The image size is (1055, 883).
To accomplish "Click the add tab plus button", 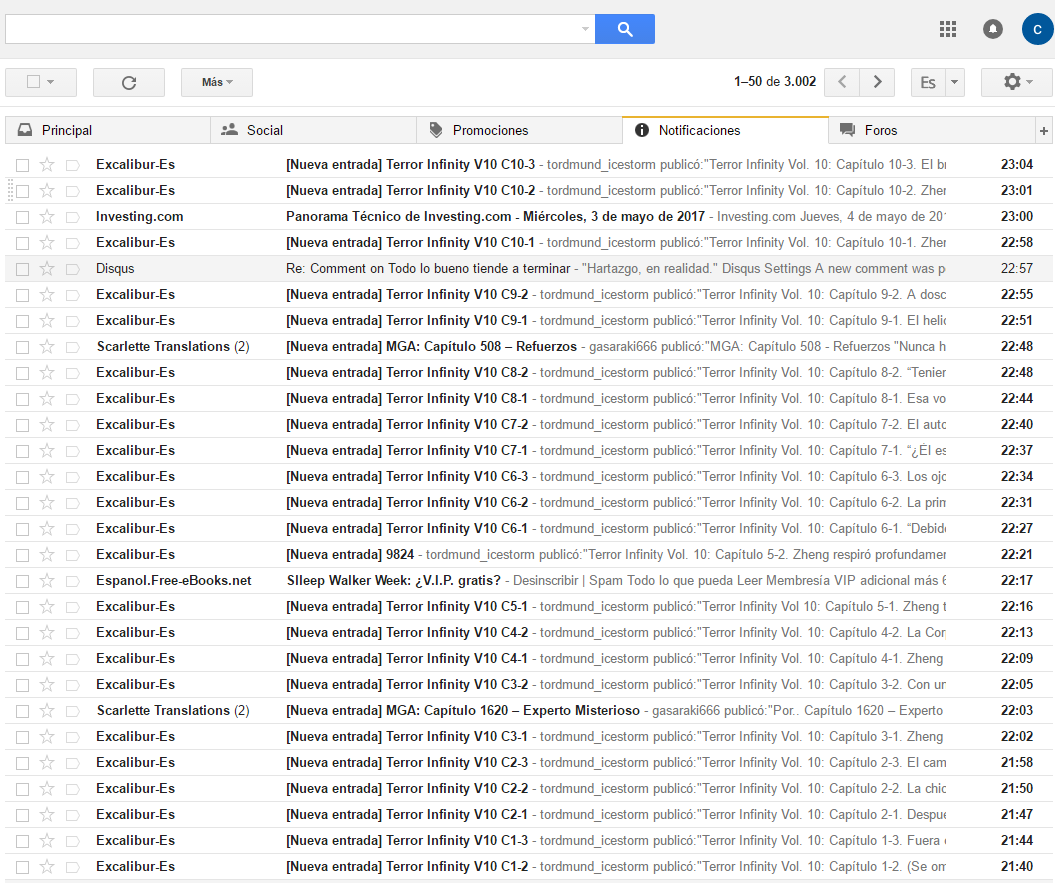I will (1044, 131).
